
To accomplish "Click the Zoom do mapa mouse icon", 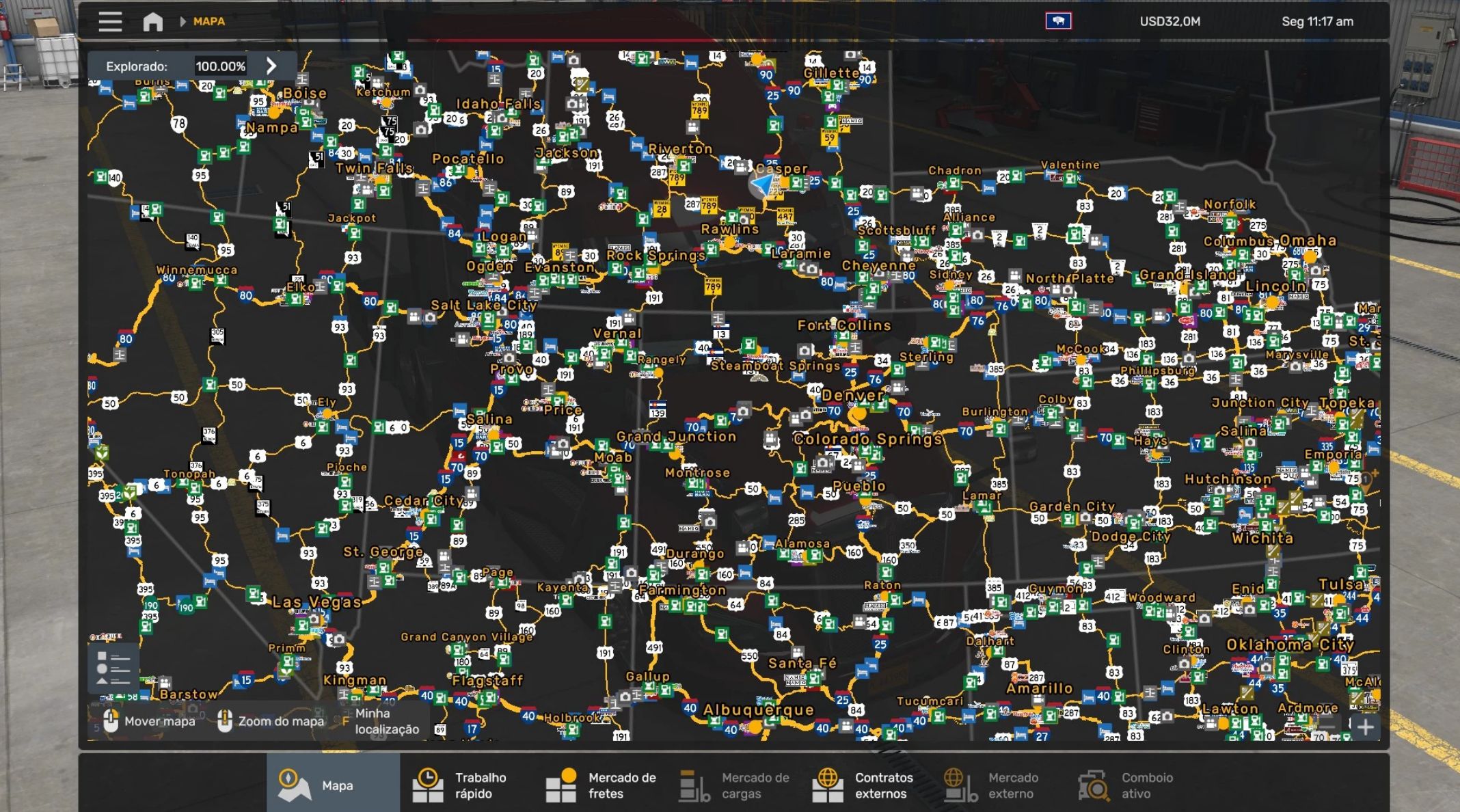I will [224, 720].
